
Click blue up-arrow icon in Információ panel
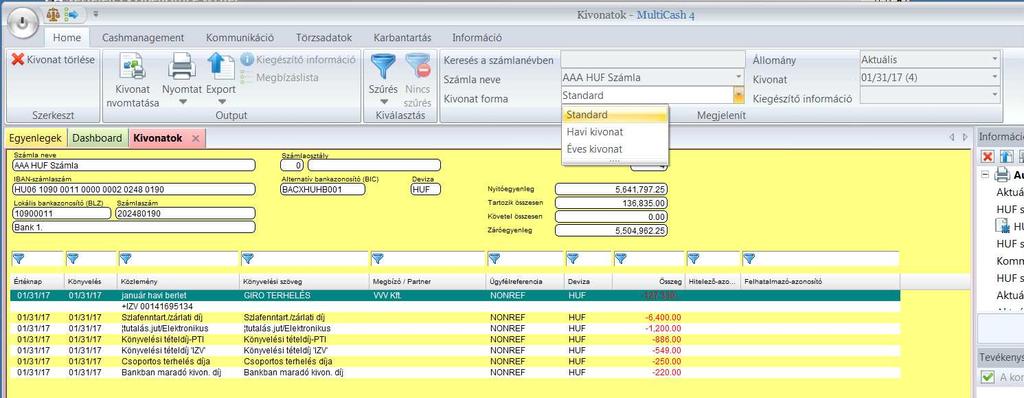tap(1006, 157)
